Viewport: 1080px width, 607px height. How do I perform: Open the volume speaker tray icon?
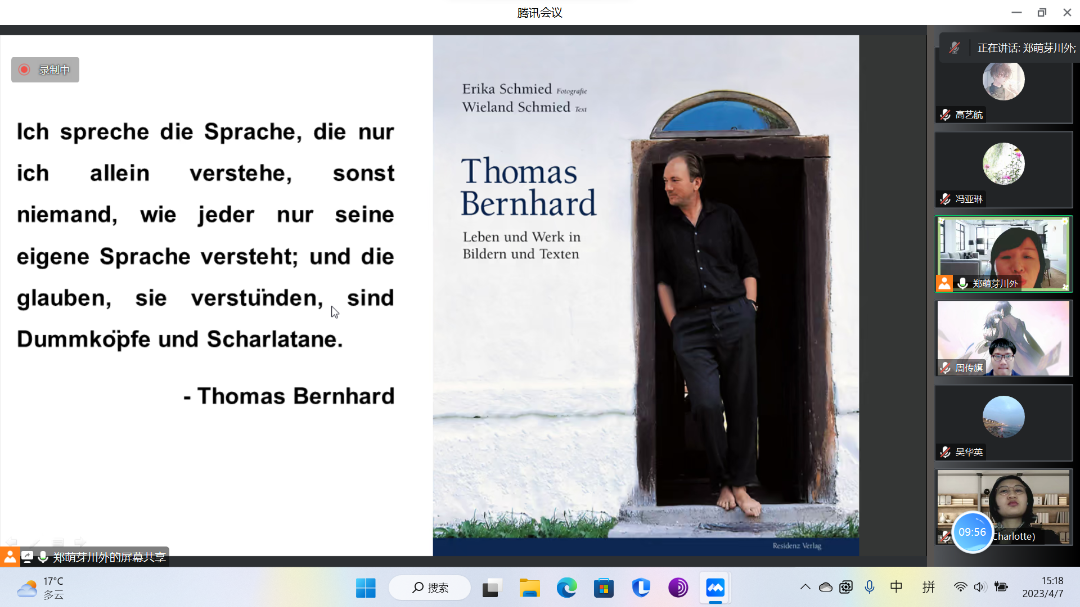tap(979, 587)
